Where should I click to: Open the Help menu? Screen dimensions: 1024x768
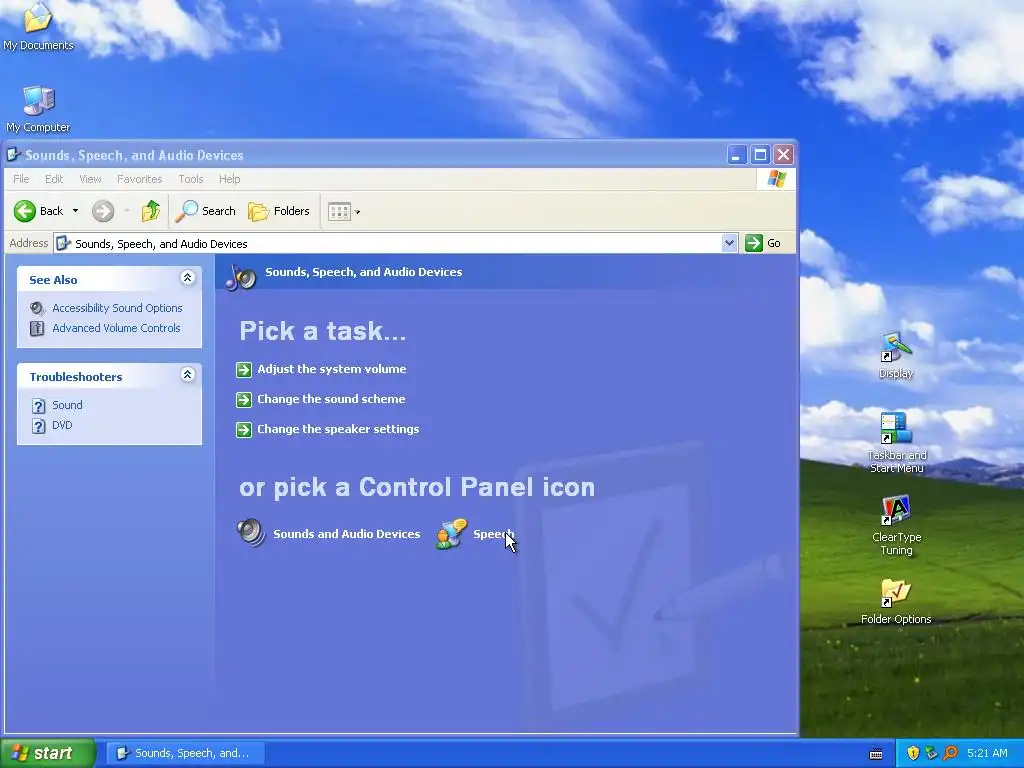click(229, 179)
